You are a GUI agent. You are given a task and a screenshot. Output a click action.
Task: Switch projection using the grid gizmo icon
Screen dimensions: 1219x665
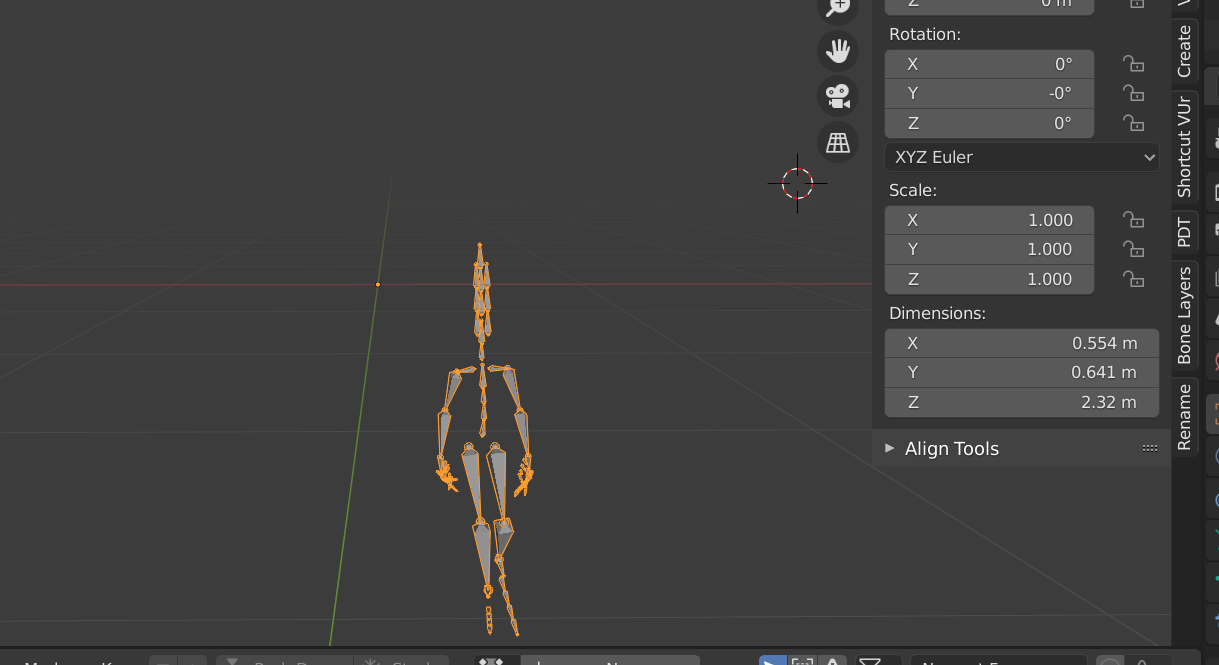tap(837, 141)
